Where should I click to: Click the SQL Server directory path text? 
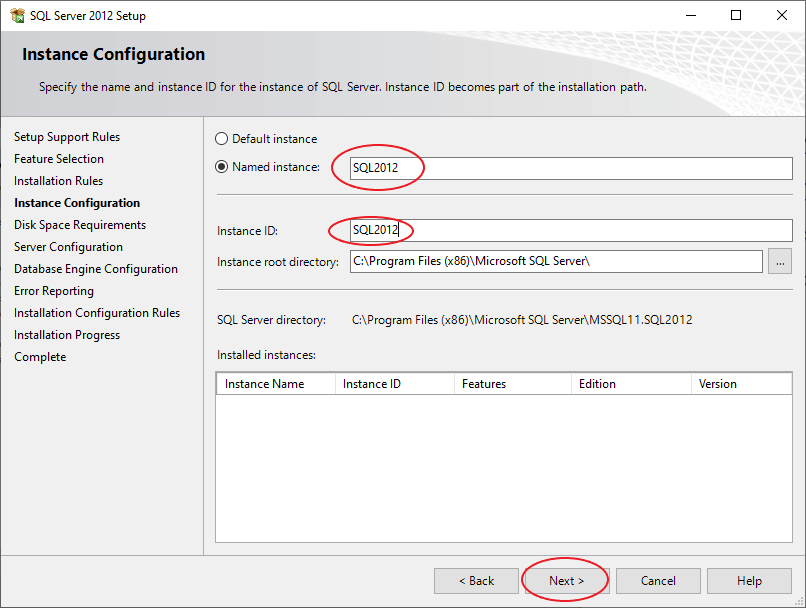click(522, 320)
